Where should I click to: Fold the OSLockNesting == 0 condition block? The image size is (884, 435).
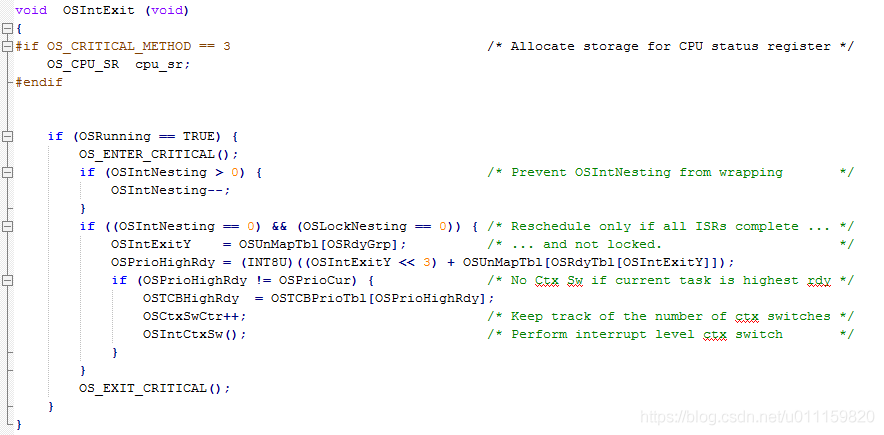pos(7,226)
